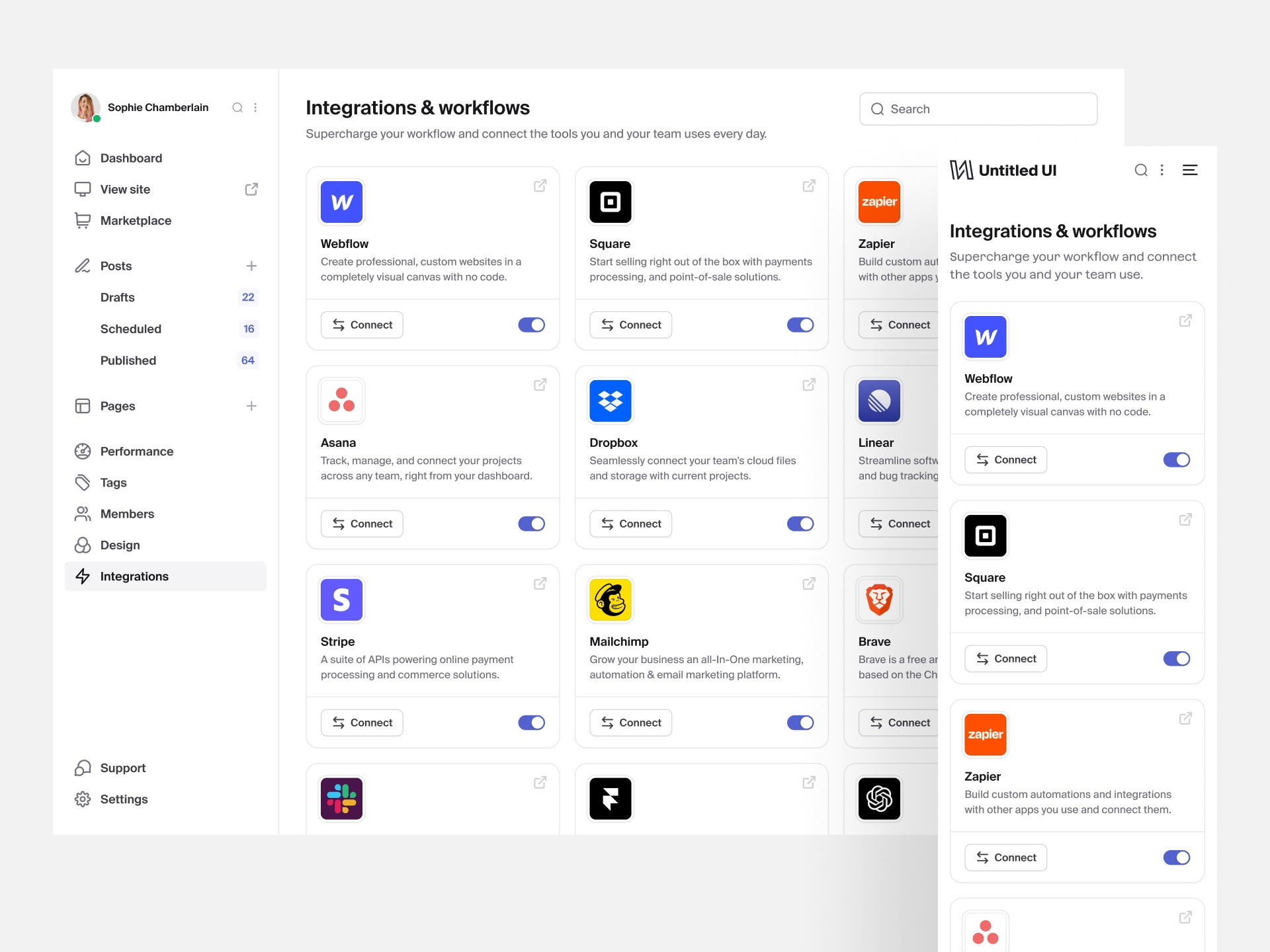Click the external link icon on the Stripe card
The height and width of the screenshot is (952, 1270).
540,584
